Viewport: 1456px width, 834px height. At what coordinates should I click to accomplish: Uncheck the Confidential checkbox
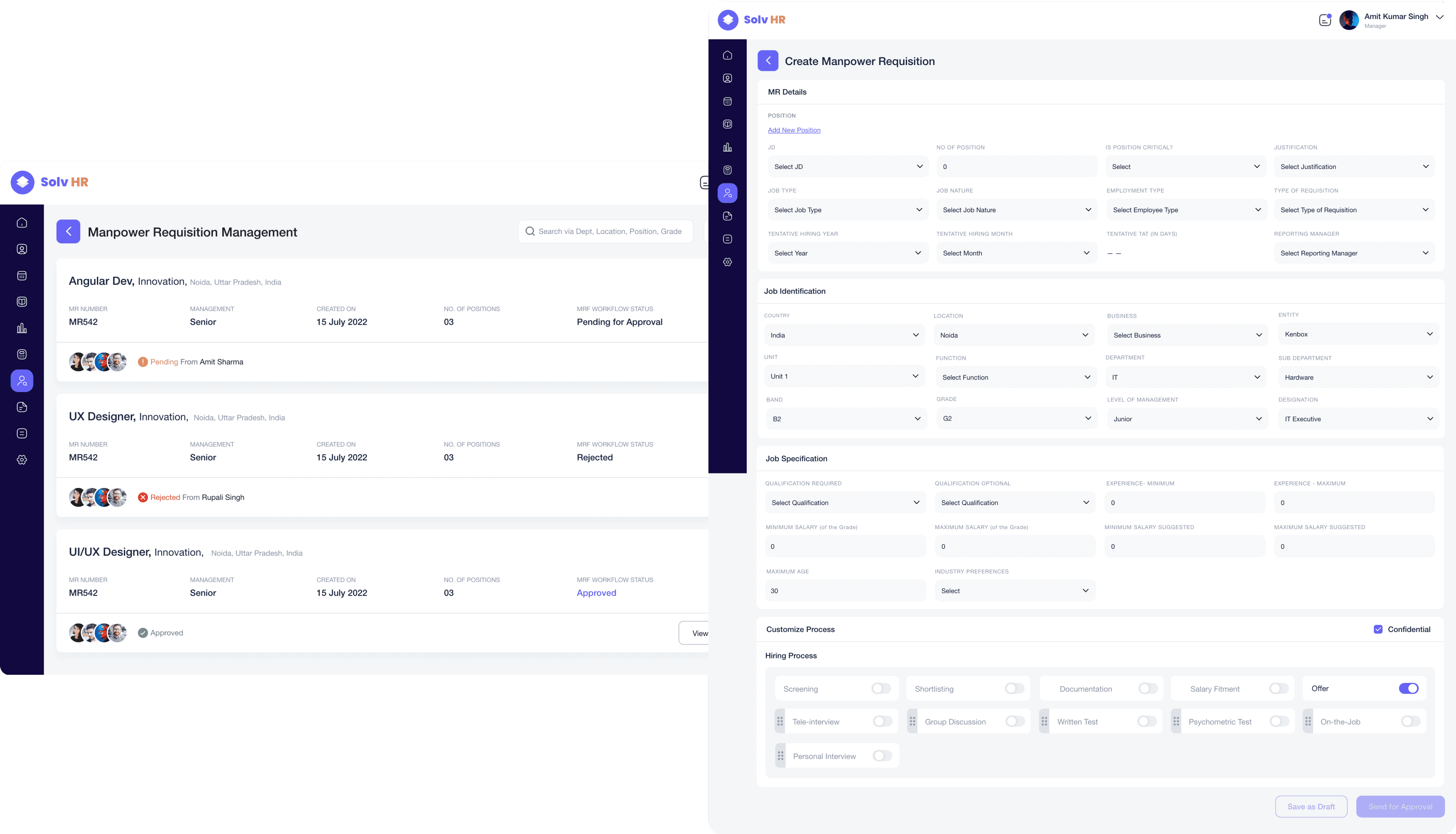[1378, 630]
